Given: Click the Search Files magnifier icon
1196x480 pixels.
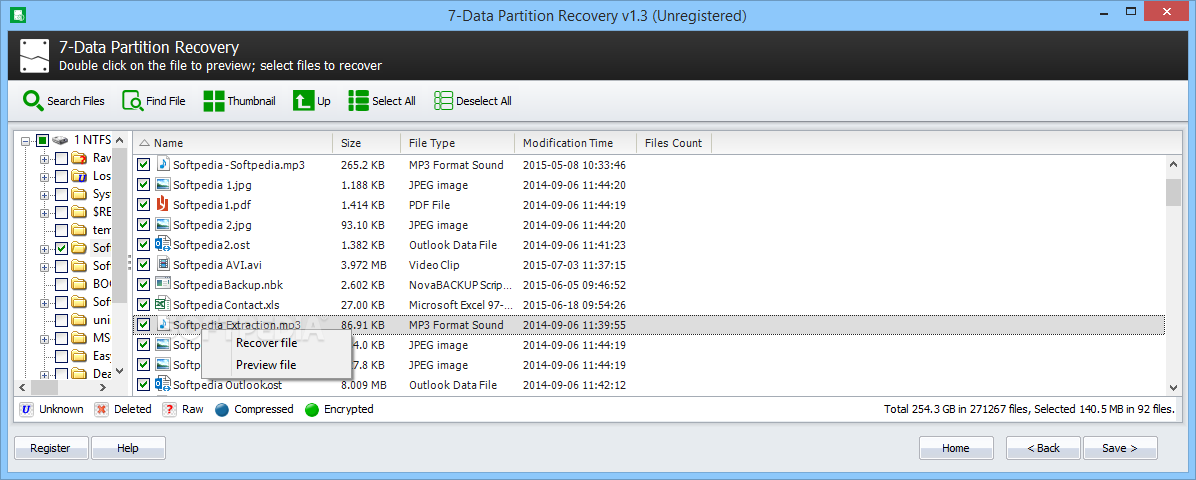Looking at the screenshot, I should tap(33, 100).
